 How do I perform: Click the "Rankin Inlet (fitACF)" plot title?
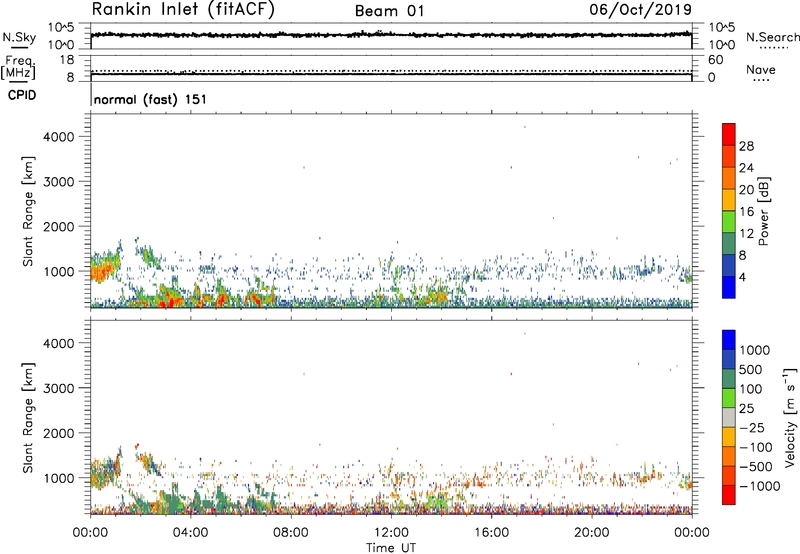pos(183,10)
